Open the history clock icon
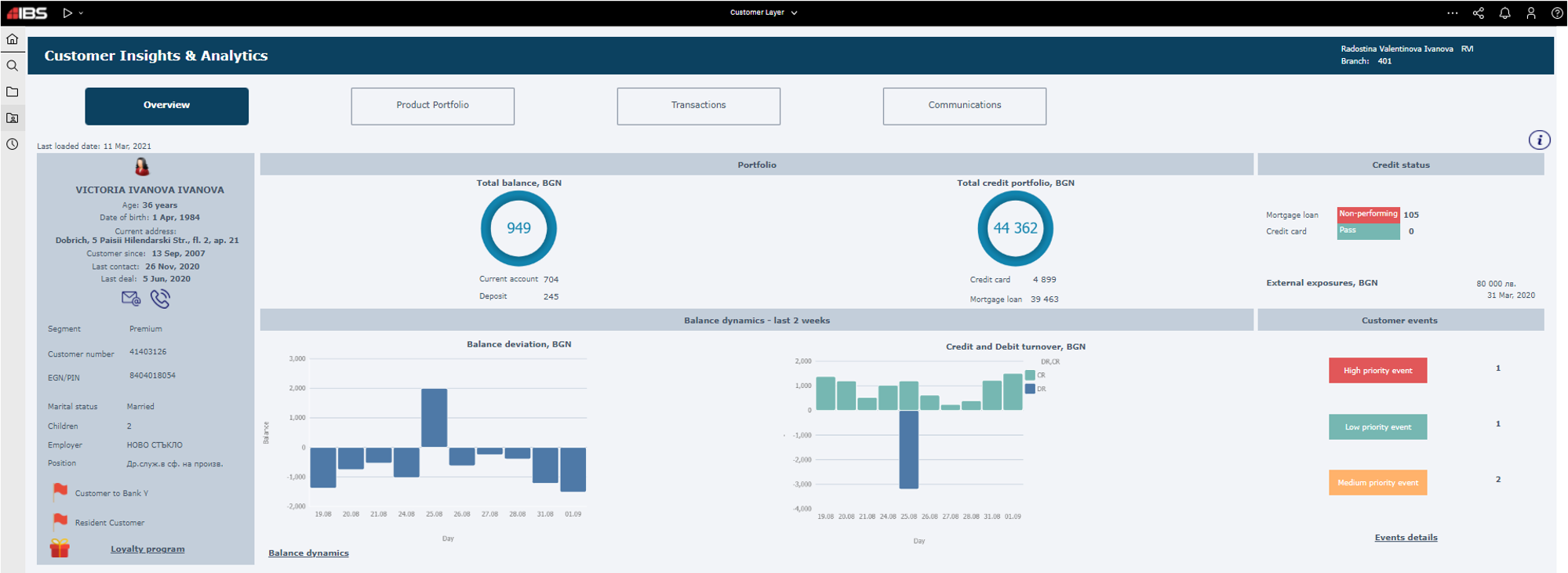Screen dimensions: 1568x573 (x=13, y=144)
